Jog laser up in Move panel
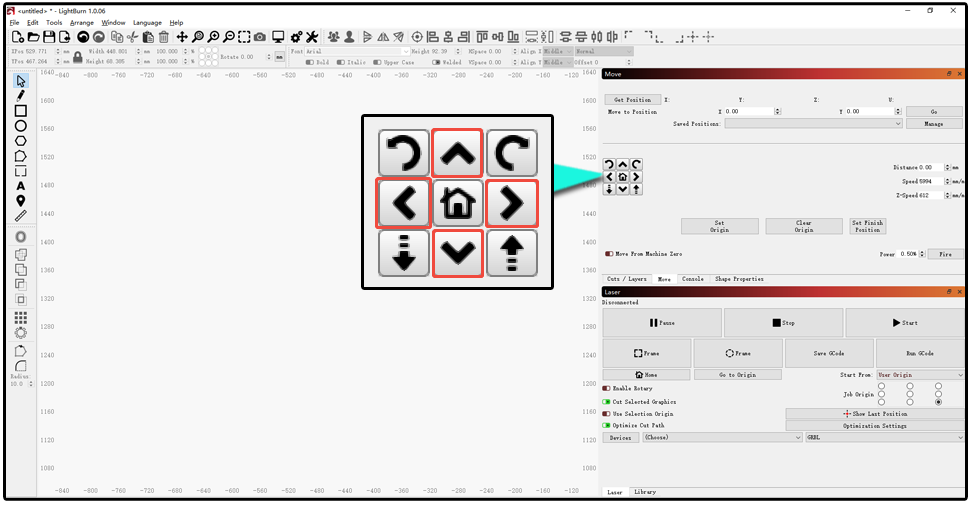 pyautogui.click(x=622, y=164)
